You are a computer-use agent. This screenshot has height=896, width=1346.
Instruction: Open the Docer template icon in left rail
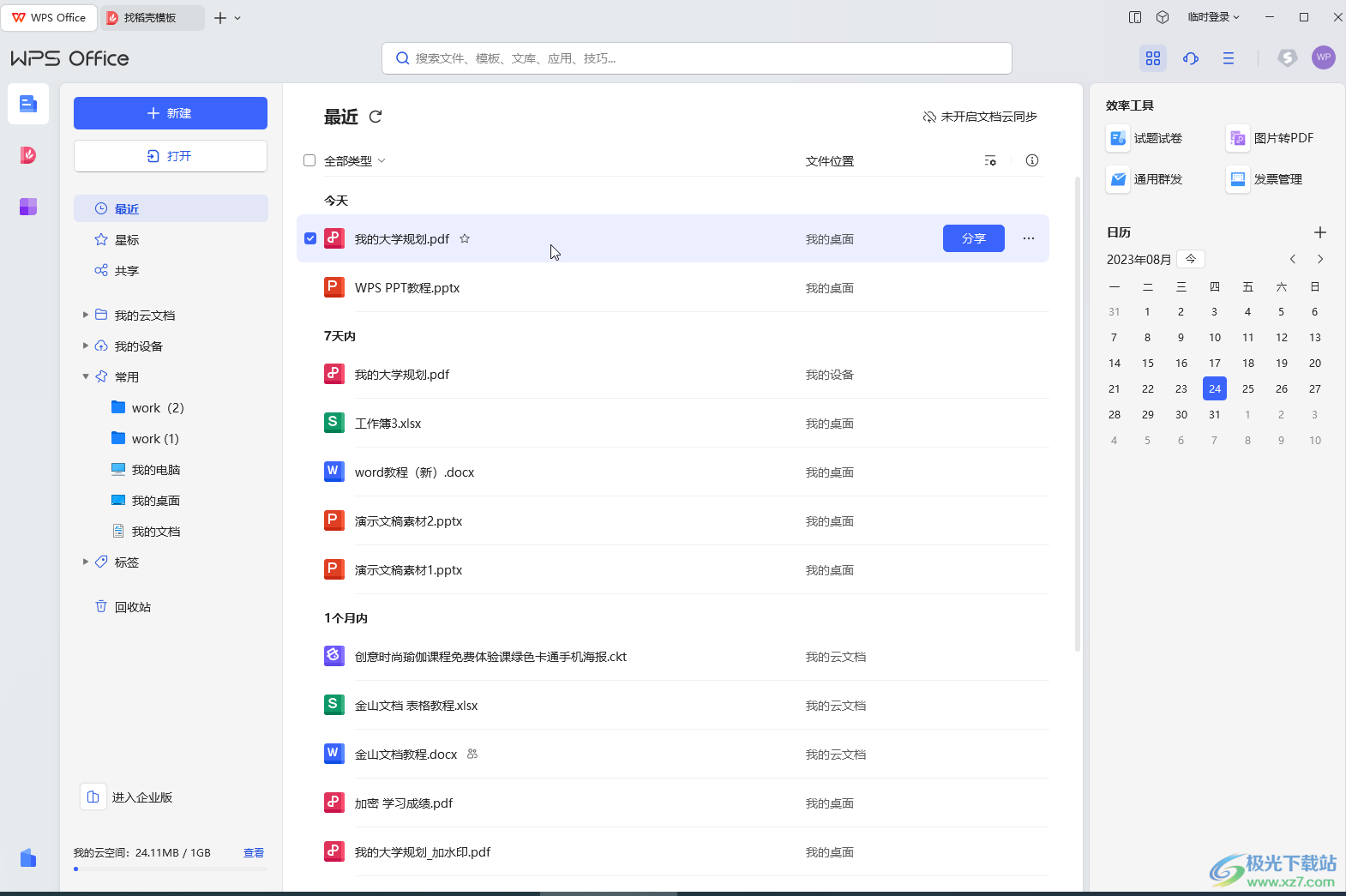click(x=28, y=155)
